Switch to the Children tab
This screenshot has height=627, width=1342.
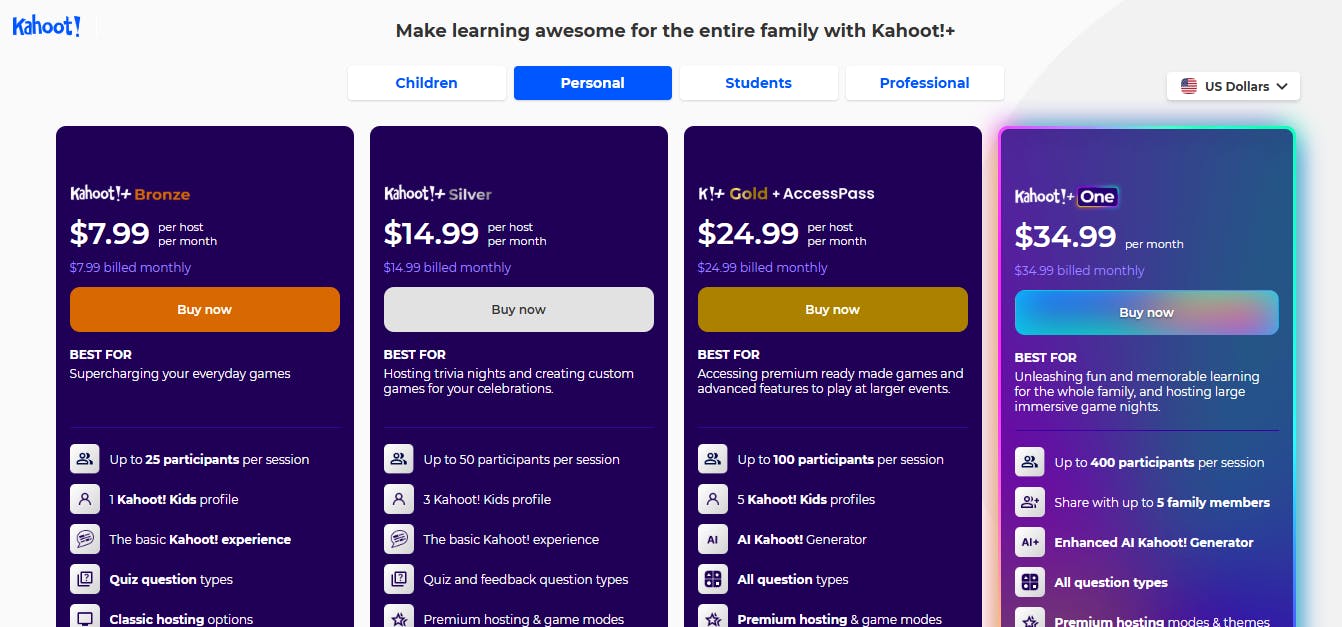(x=426, y=83)
